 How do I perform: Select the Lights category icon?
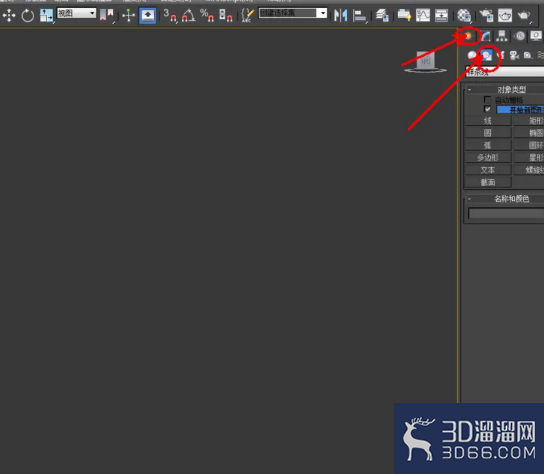[x=500, y=55]
